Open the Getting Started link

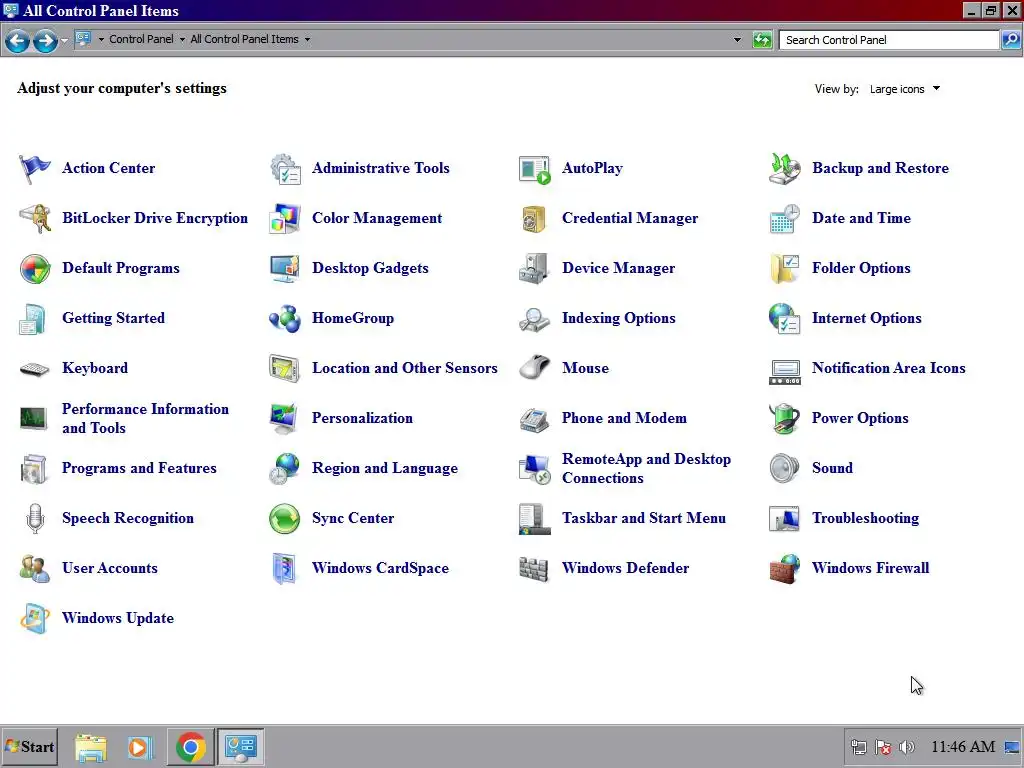pos(114,318)
